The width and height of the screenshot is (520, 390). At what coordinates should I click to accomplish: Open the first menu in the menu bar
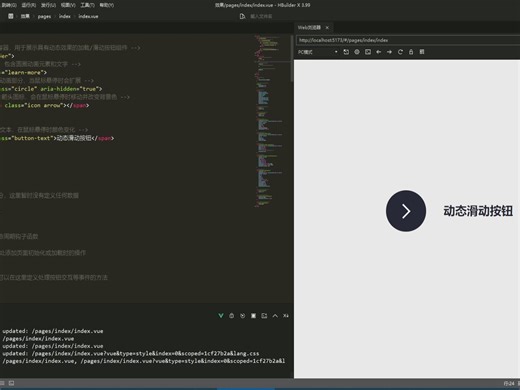(9, 5)
